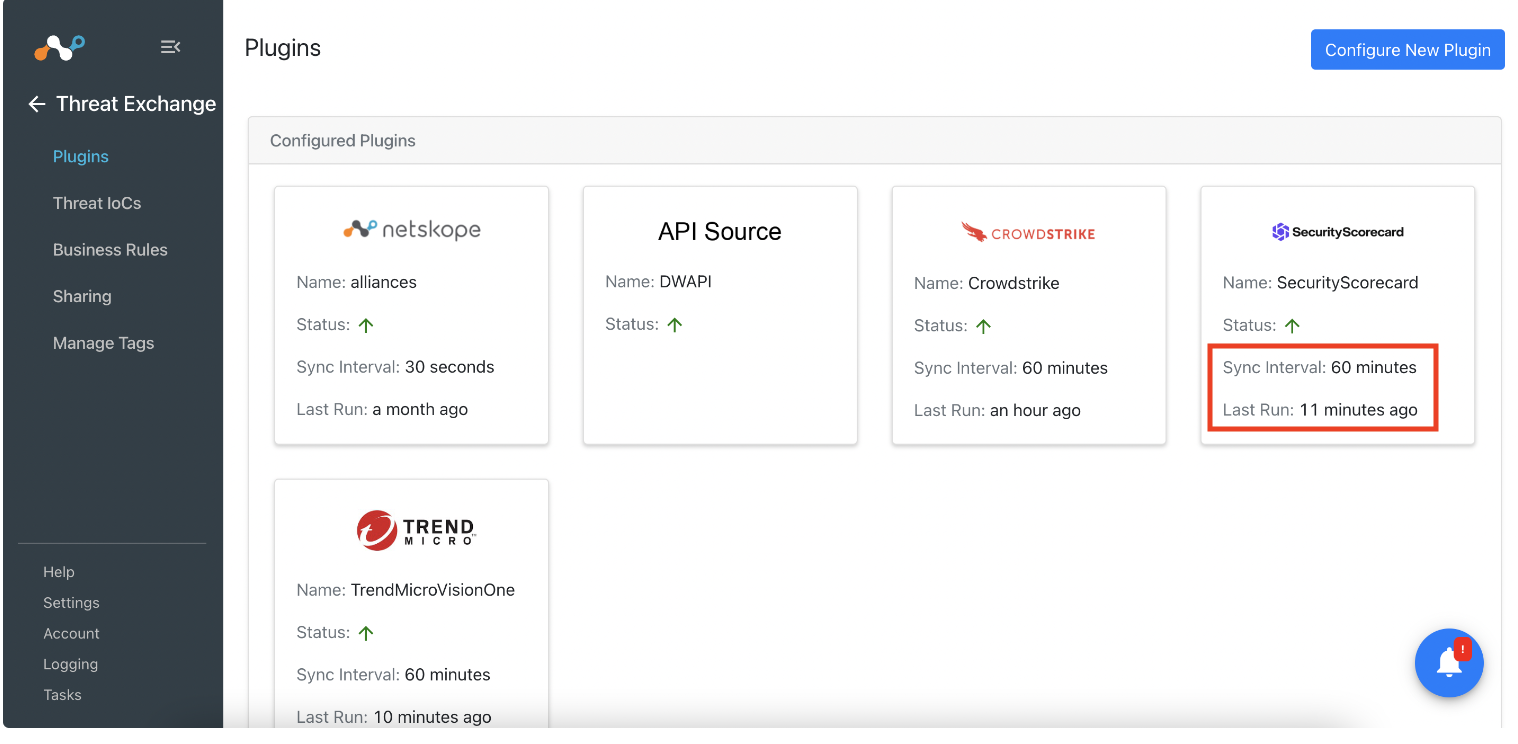The image size is (1518, 744).
Task: Click 'Last Run: an hour ago' text
Action: [x=997, y=410]
